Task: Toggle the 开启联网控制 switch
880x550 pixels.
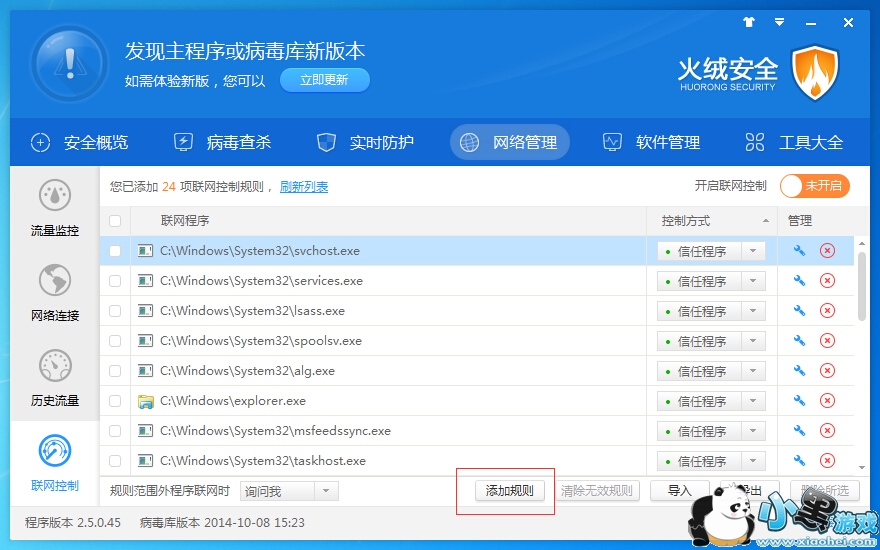Action: (x=814, y=186)
